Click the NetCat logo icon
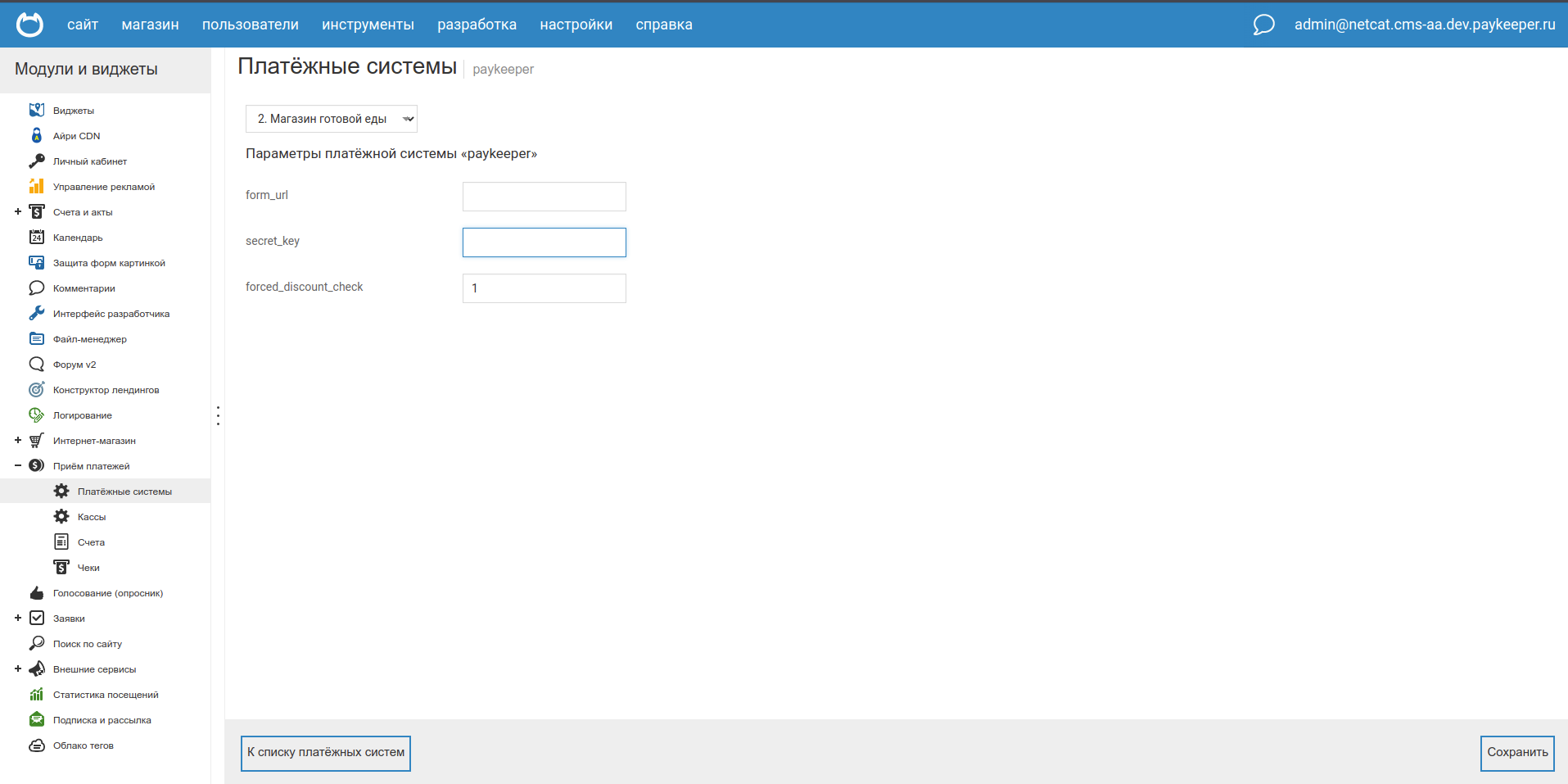 pos(30,25)
